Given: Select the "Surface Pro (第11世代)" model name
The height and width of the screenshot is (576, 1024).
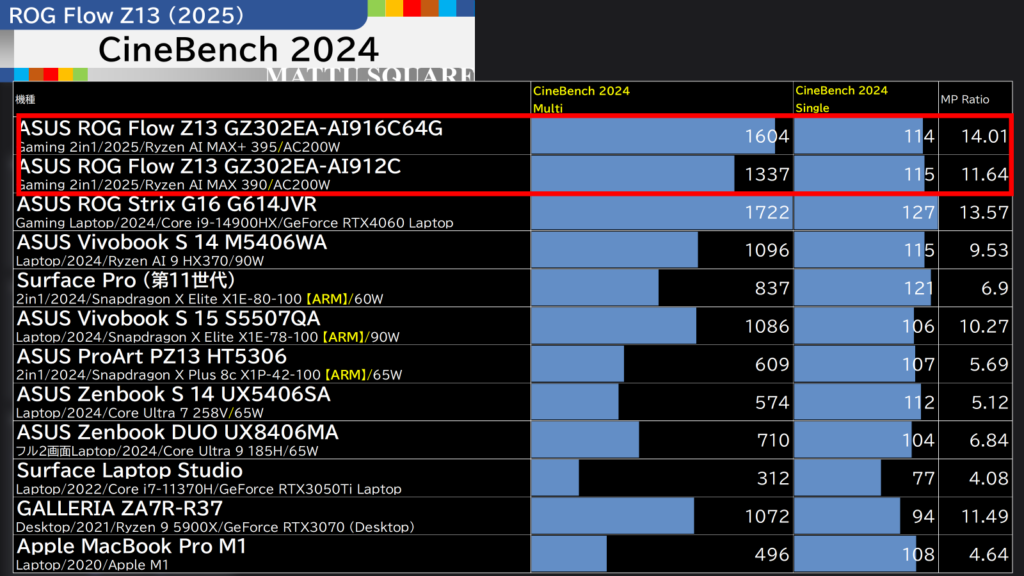Looking at the screenshot, I should click(x=125, y=280).
